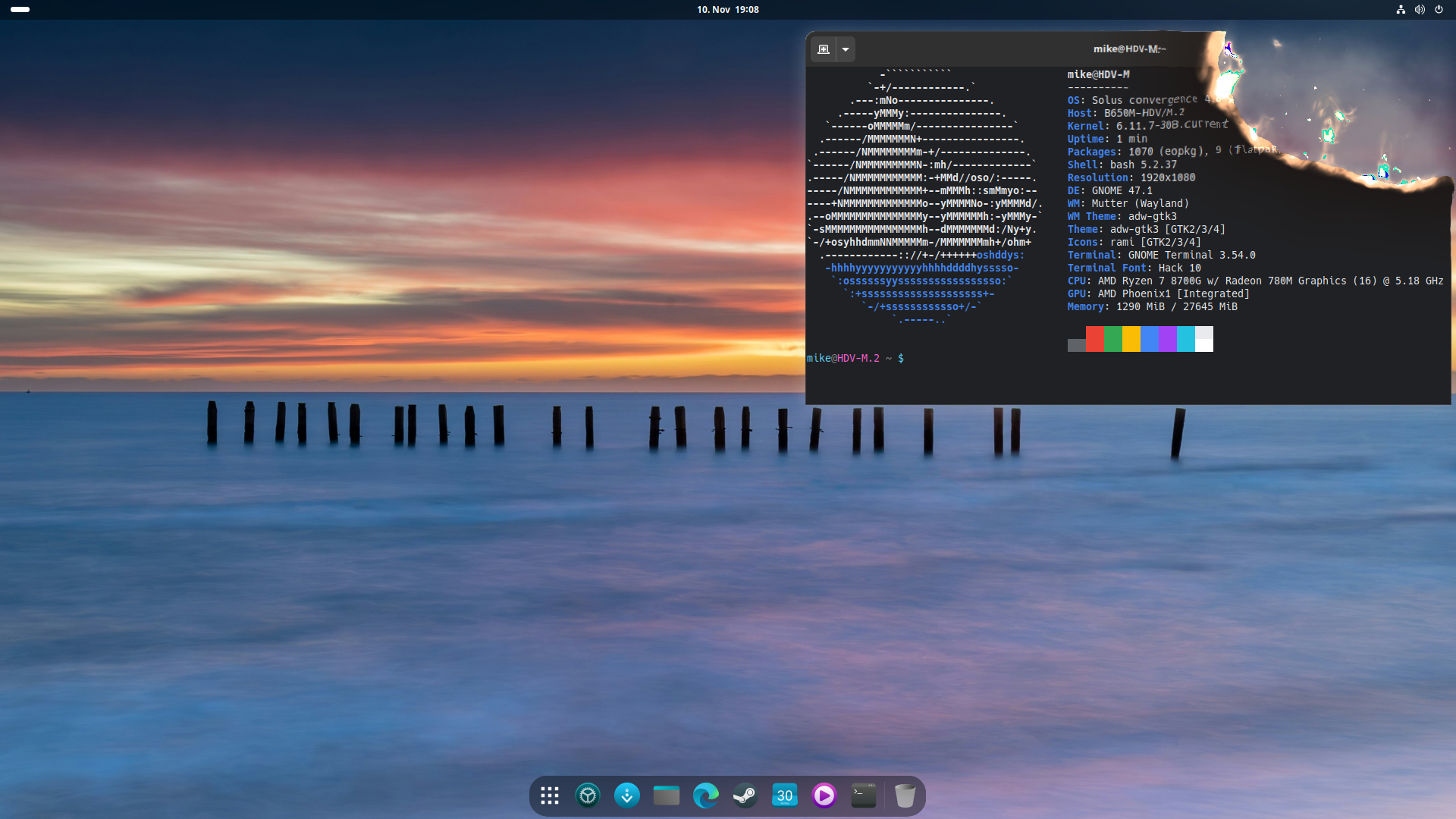
Task: Launch Steam from the dock
Action: pos(745,795)
